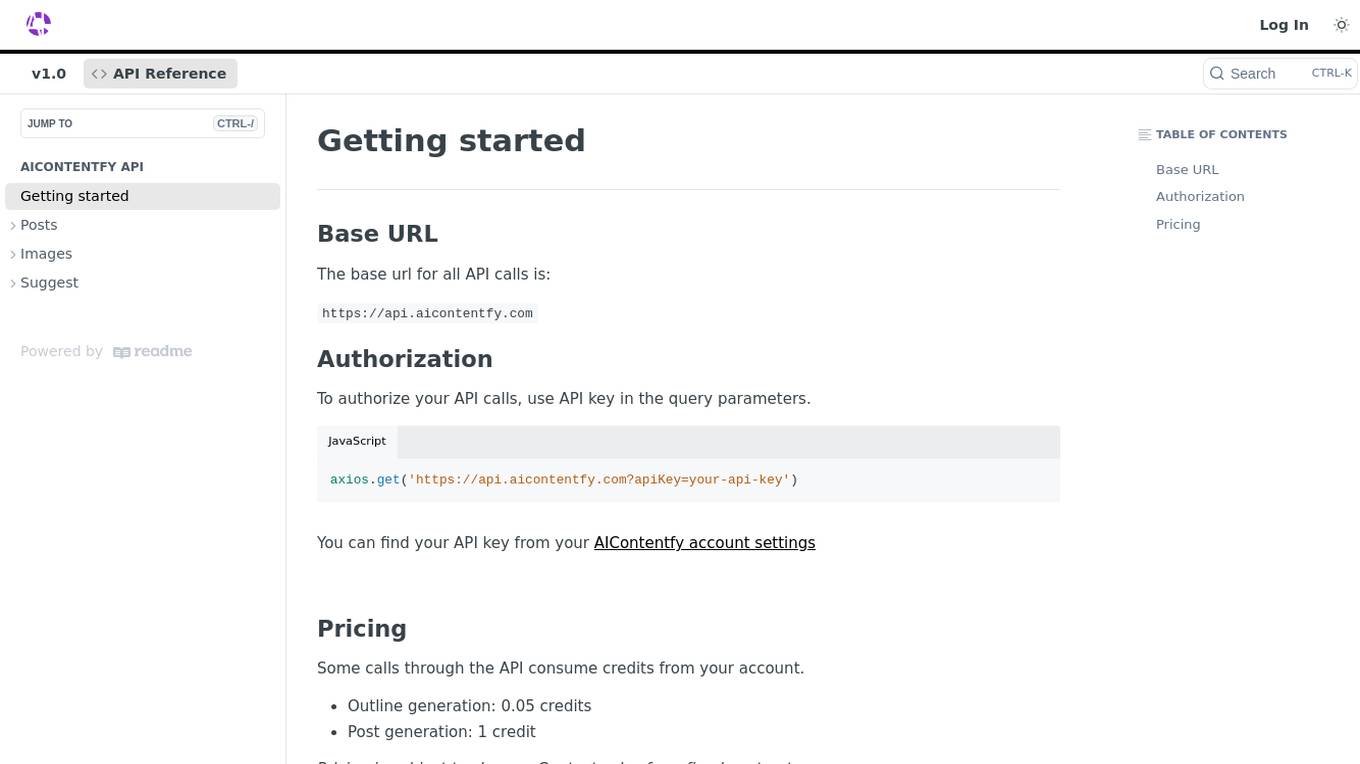This screenshot has height=764, width=1360.
Task: Expand the Images section chevron
Action: 13,255
